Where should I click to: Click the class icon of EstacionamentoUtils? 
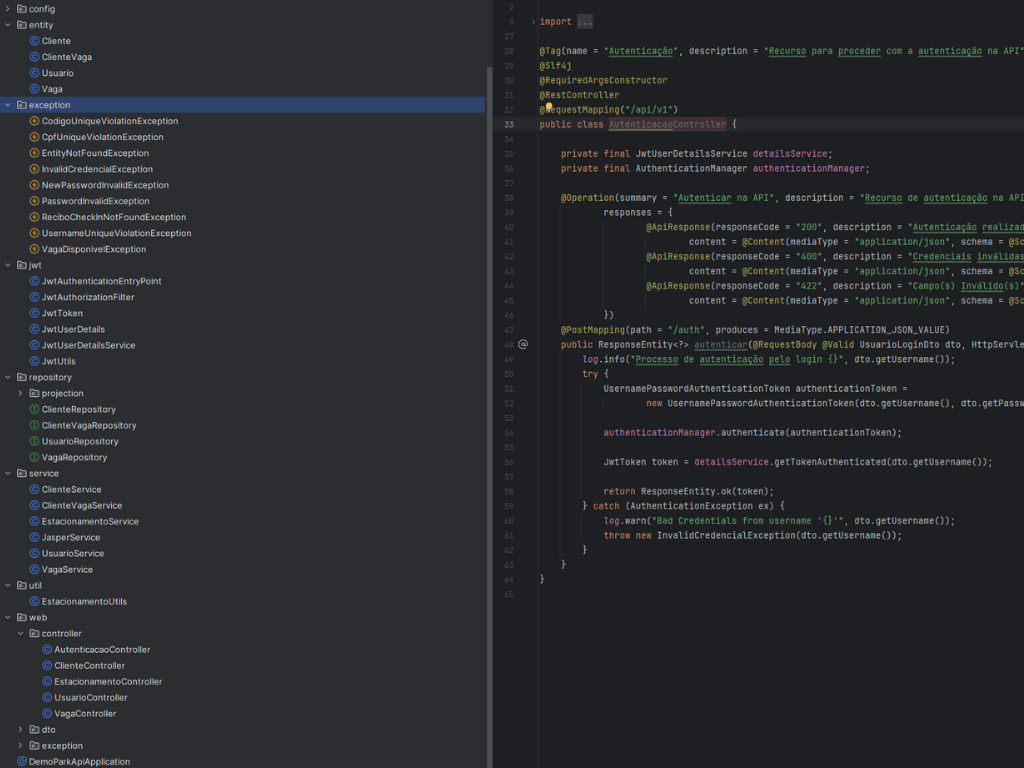click(35, 601)
